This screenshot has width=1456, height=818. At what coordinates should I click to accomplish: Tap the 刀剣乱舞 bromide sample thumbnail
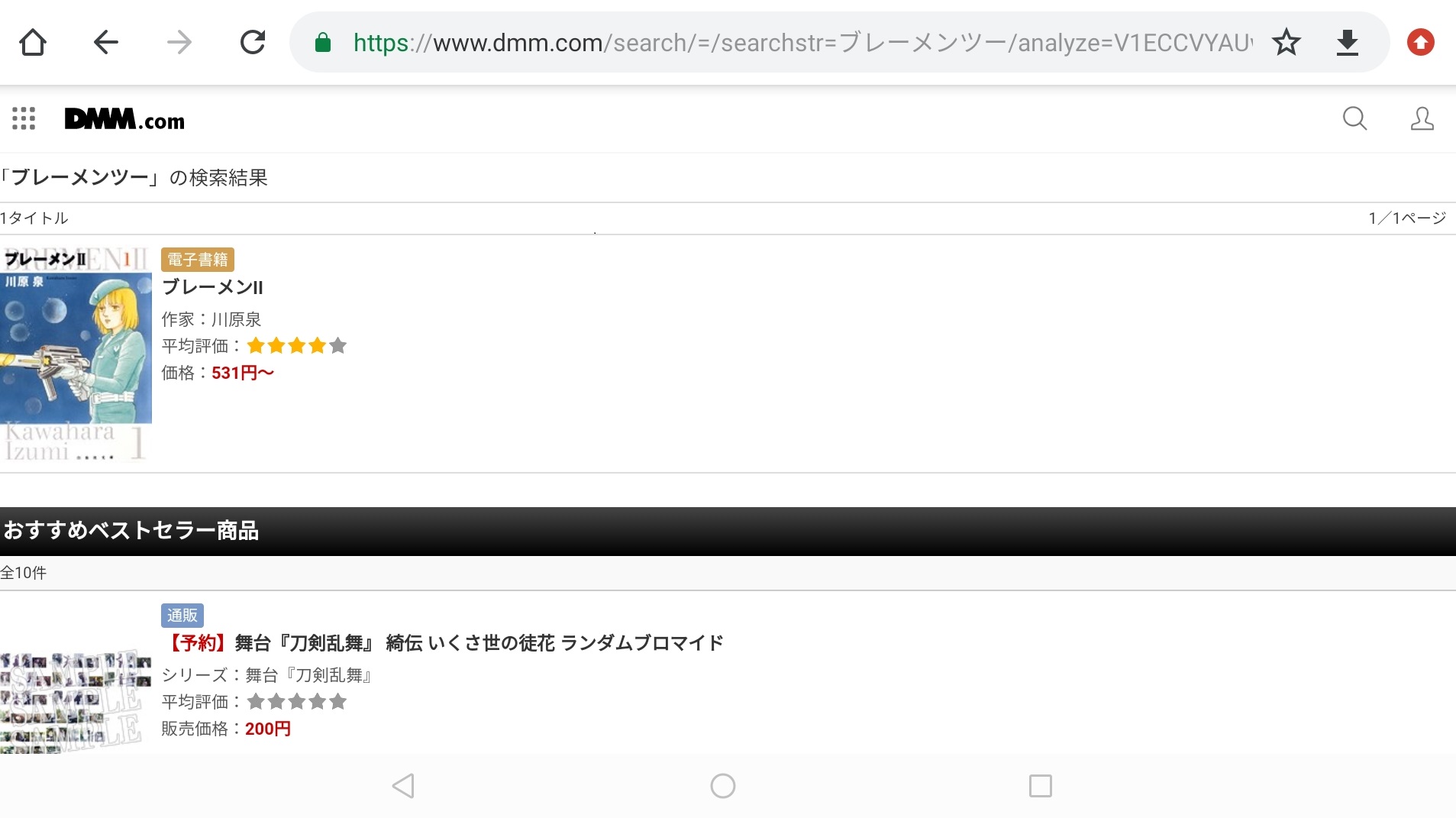coord(76,700)
